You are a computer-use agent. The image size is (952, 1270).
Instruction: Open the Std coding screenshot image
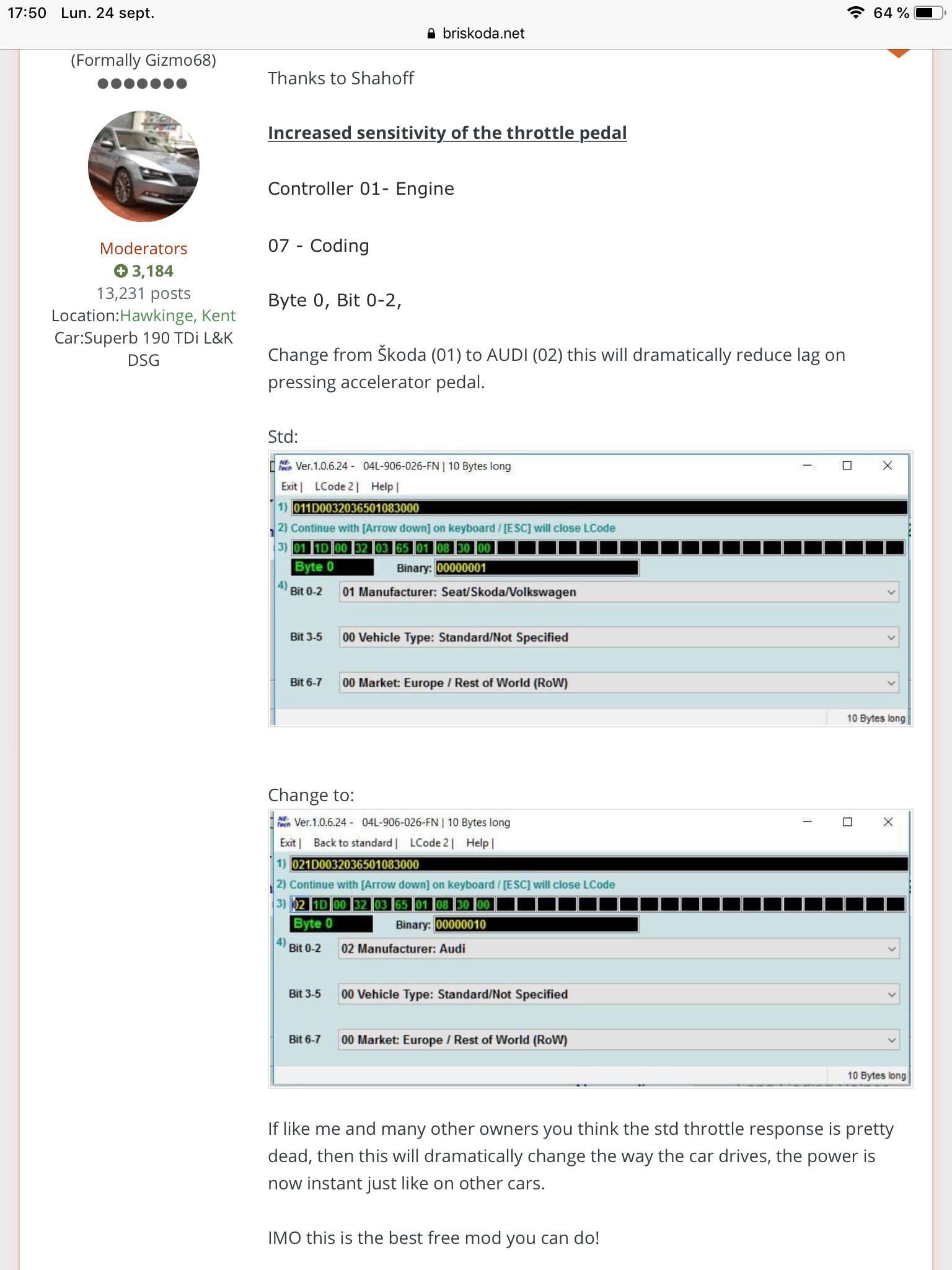tap(590, 588)
